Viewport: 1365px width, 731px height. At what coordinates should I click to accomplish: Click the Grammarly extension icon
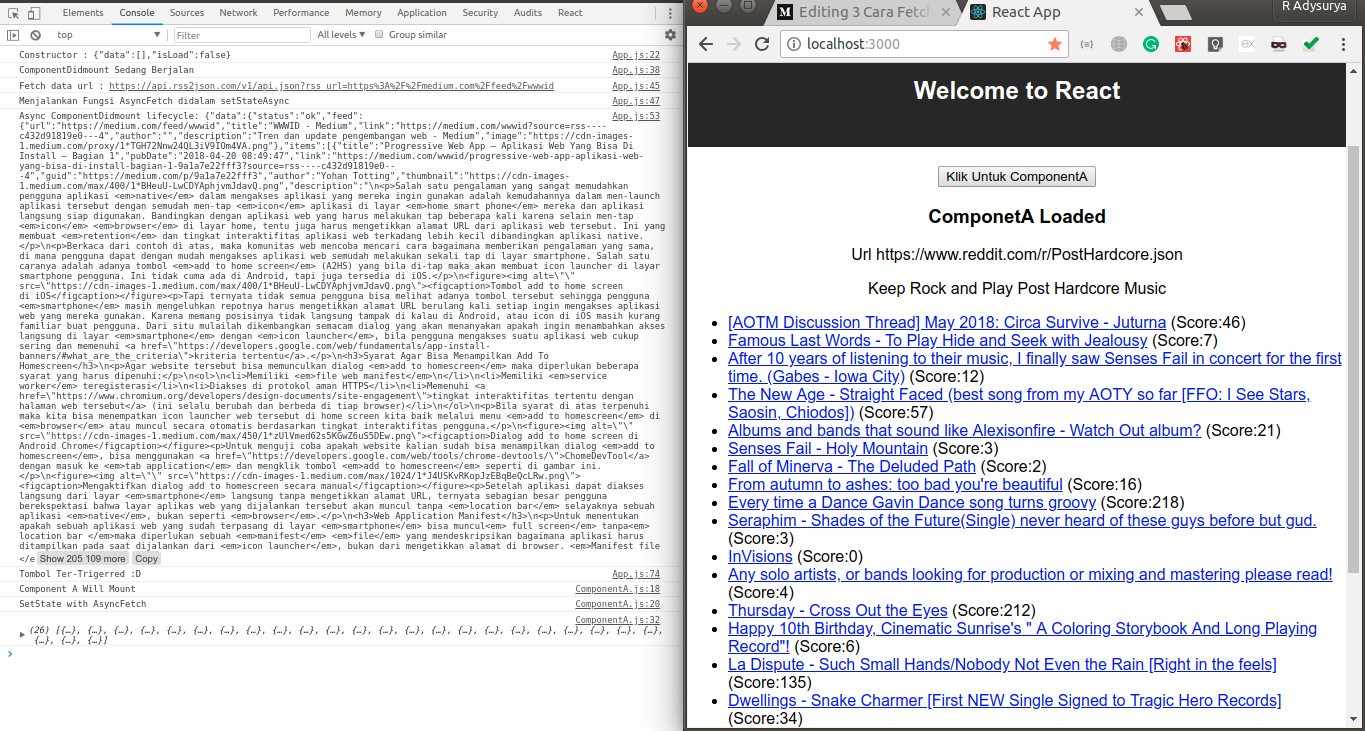coord(1152,43)
